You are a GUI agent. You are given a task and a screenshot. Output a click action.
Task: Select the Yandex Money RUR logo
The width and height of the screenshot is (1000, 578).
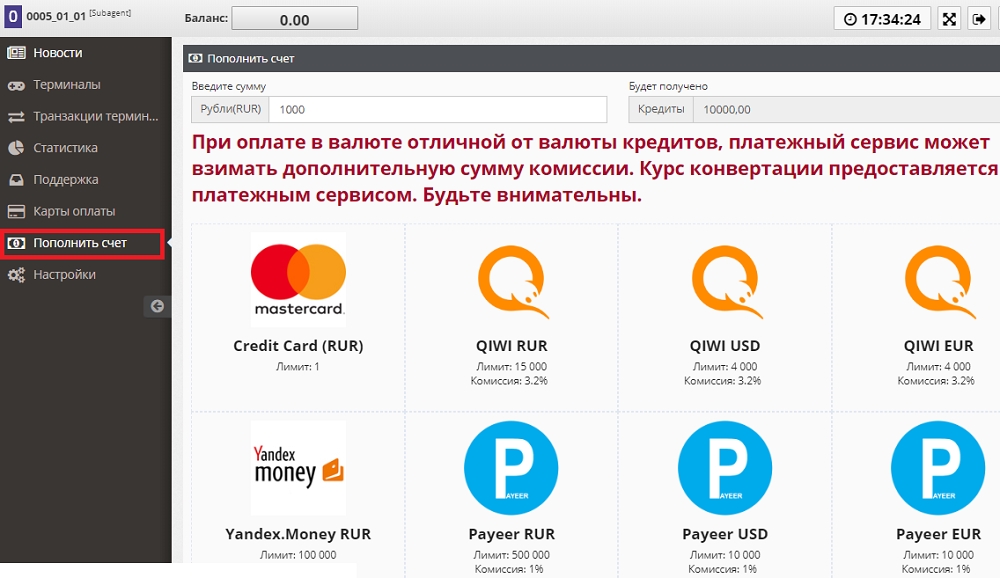click(298, 468)
